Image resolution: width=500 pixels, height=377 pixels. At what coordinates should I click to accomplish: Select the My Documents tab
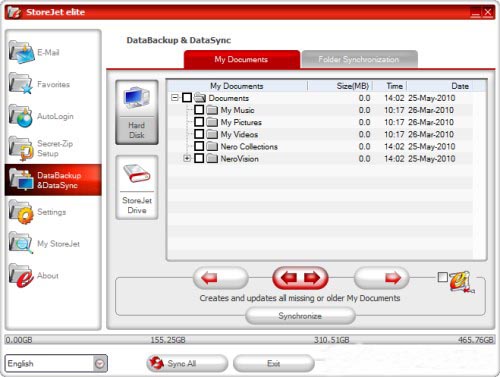241,59
